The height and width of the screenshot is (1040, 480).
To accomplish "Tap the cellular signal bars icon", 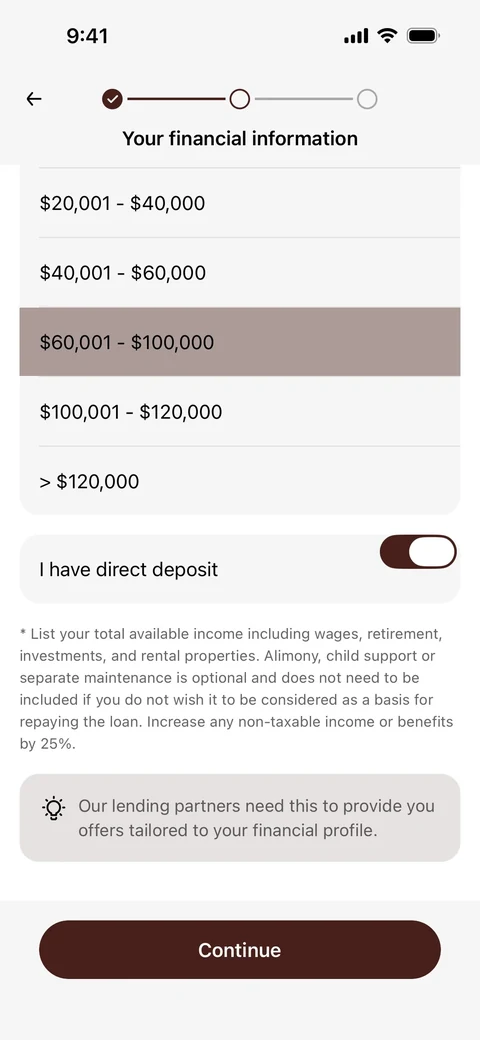I will click(x=356, y=36).
